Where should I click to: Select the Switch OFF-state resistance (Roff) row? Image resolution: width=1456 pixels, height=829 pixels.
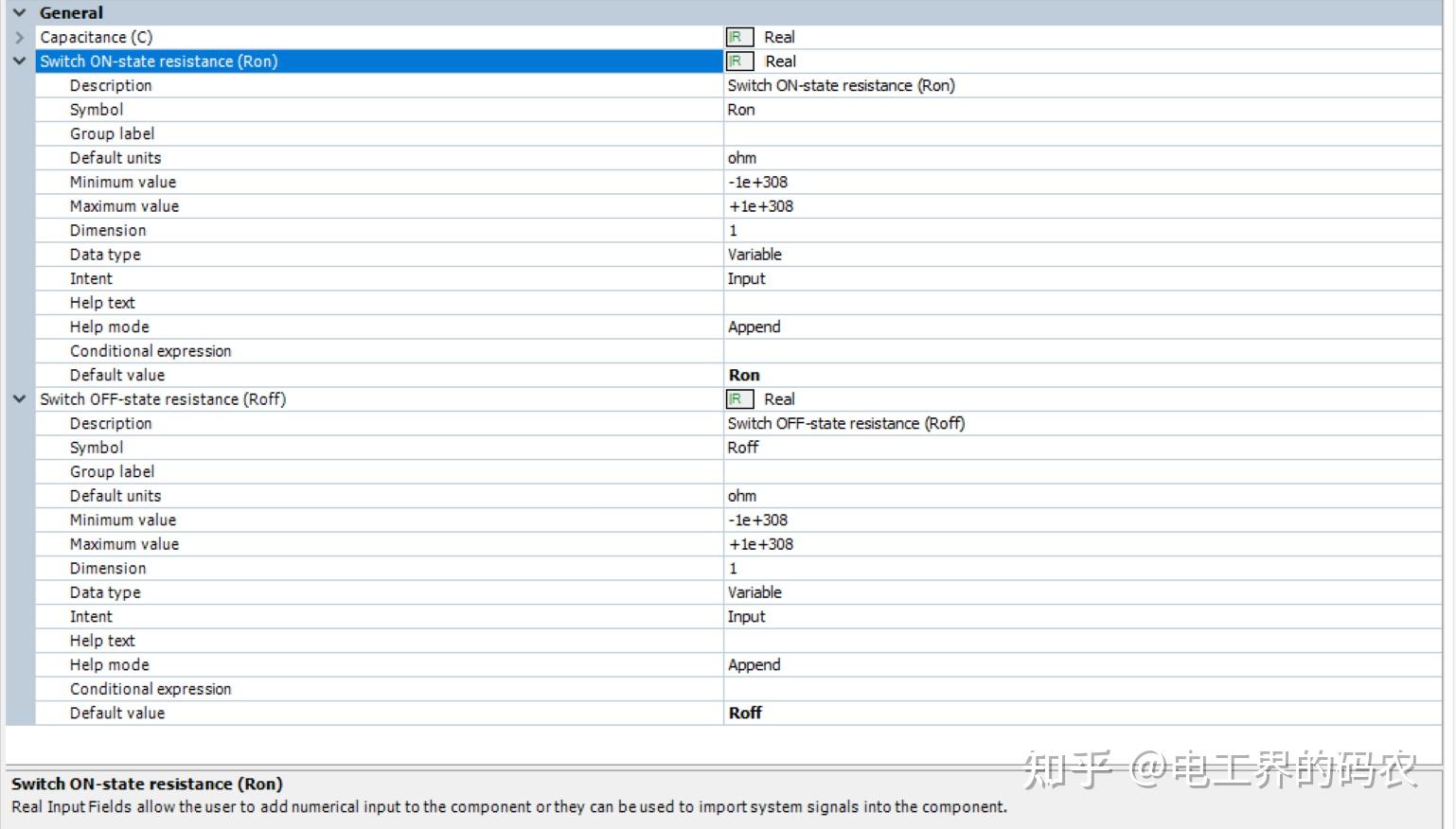[x=284, y=398]
